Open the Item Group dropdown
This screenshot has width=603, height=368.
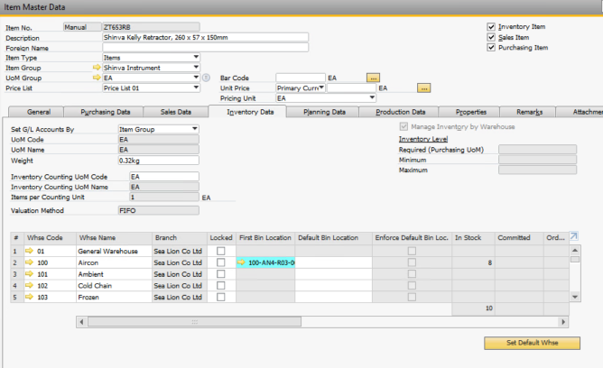pos(196,67)
